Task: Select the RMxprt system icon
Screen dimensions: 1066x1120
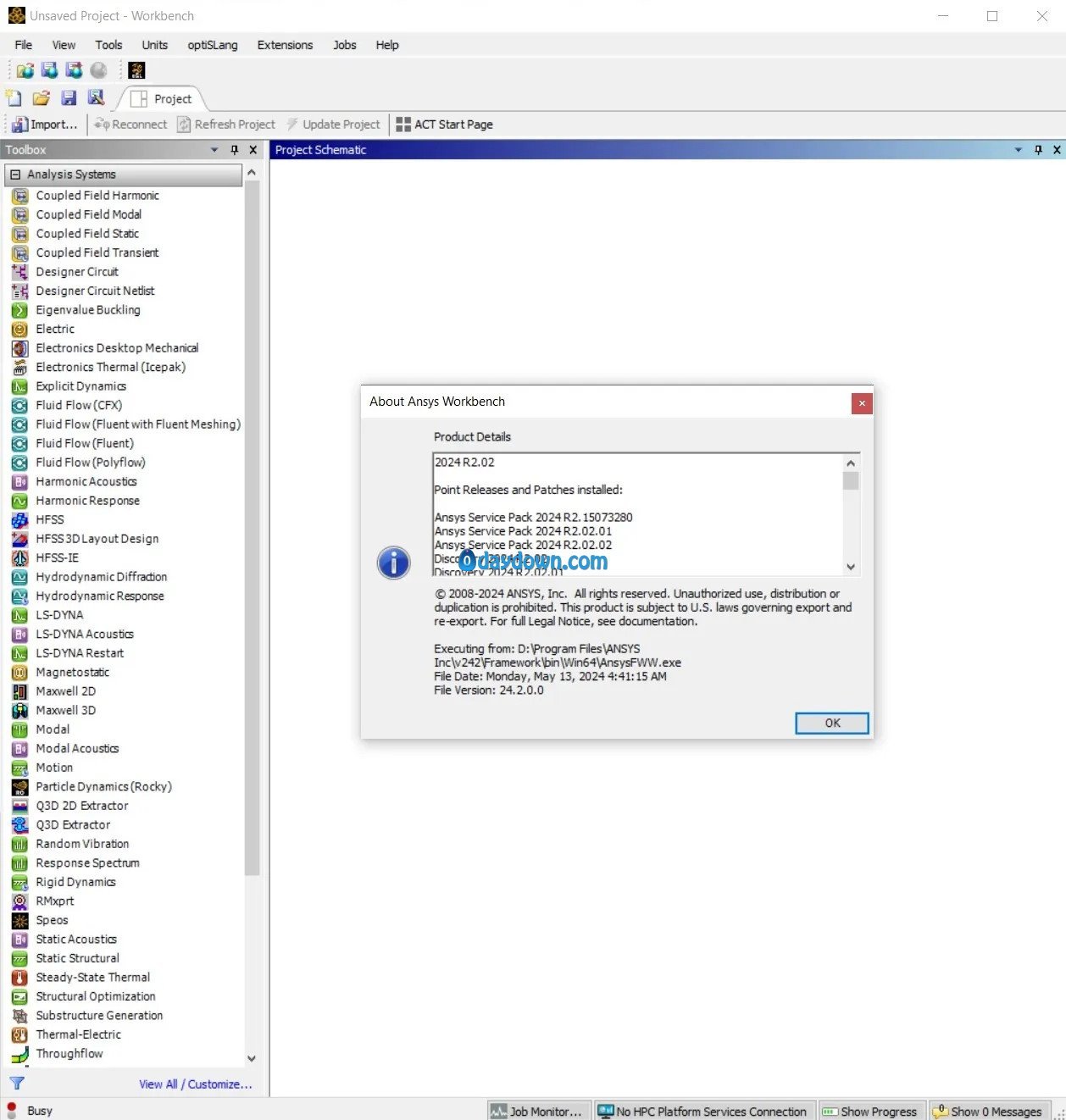Action: point(19,901)
